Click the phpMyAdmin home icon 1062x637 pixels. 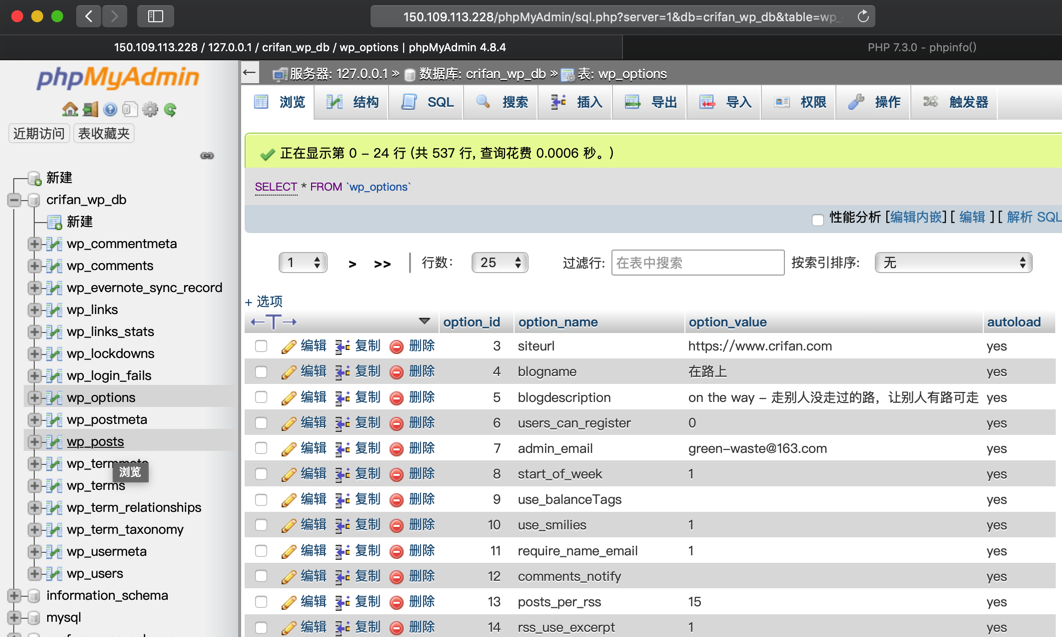pos(70,109)
